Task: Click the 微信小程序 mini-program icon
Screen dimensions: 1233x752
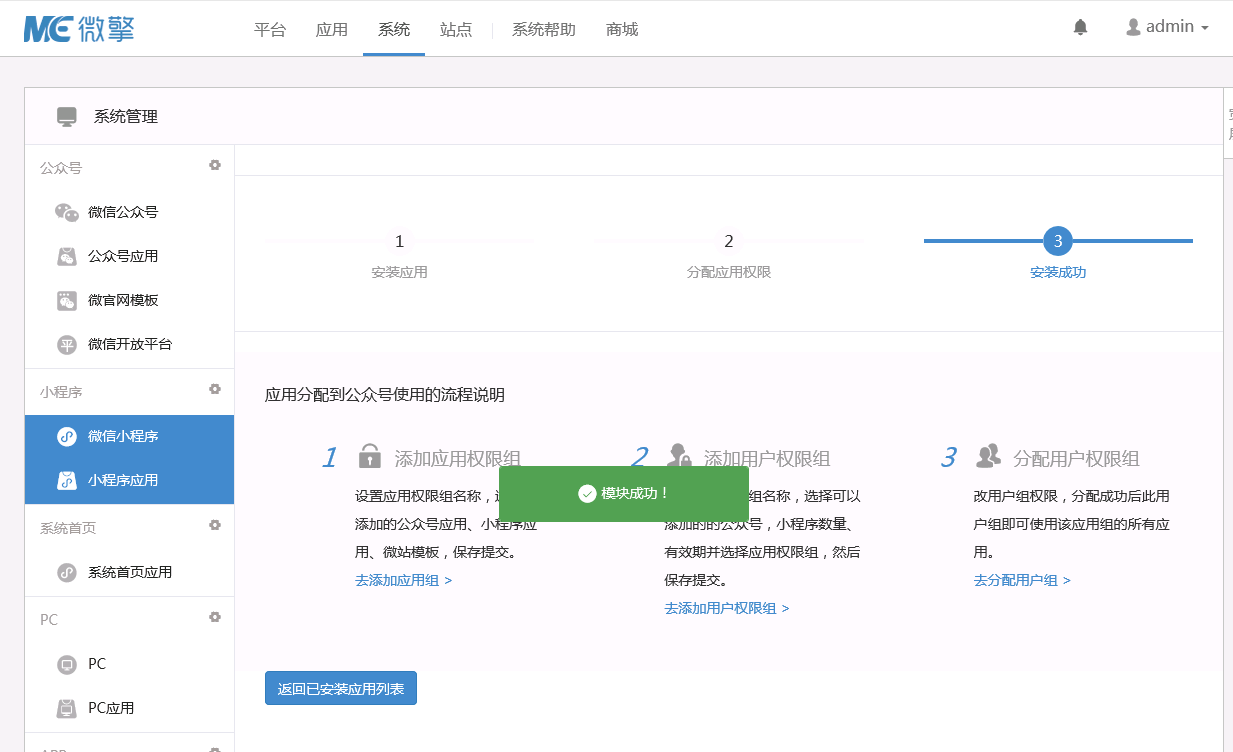Action: tap(67, 436)
